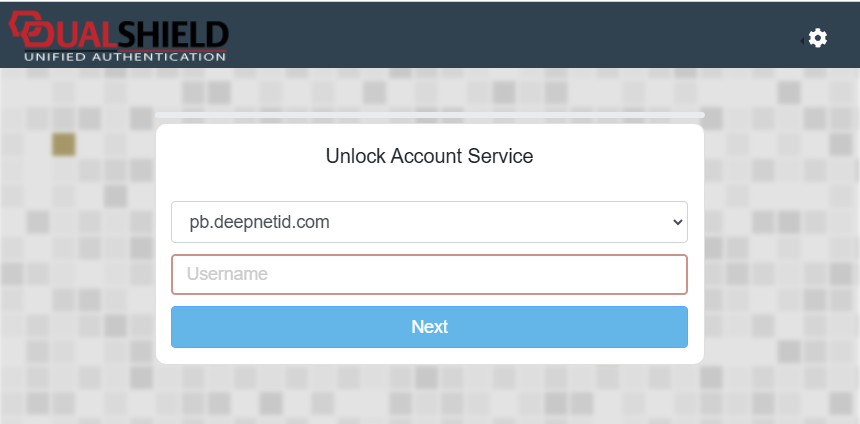Click the small triangle beside the gear

pyautogui.click(x=802, y=40)
